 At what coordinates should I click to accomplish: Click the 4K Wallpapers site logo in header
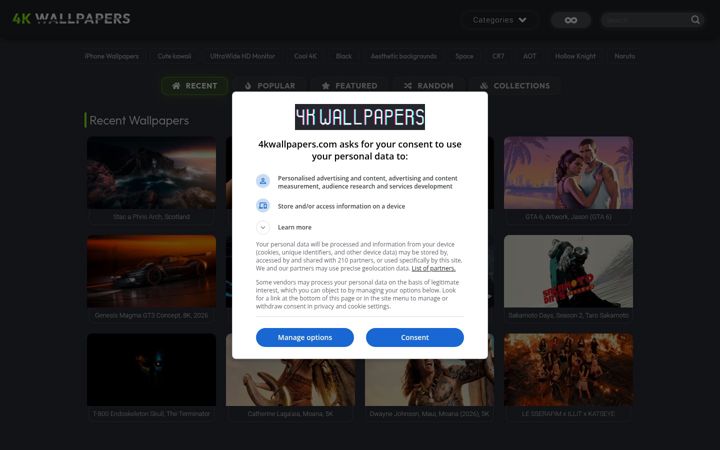tap(71, 18)
